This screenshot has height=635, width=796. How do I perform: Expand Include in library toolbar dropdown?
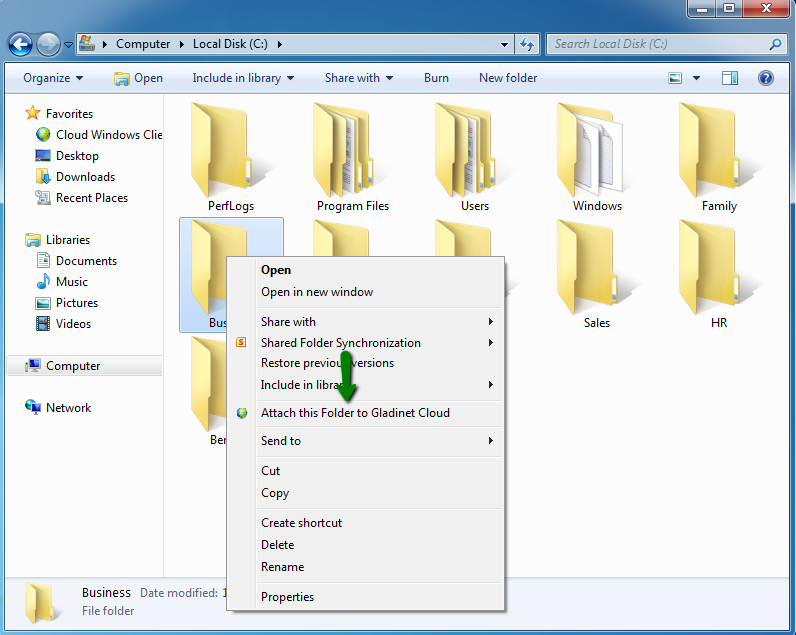(x=243, y=78)
